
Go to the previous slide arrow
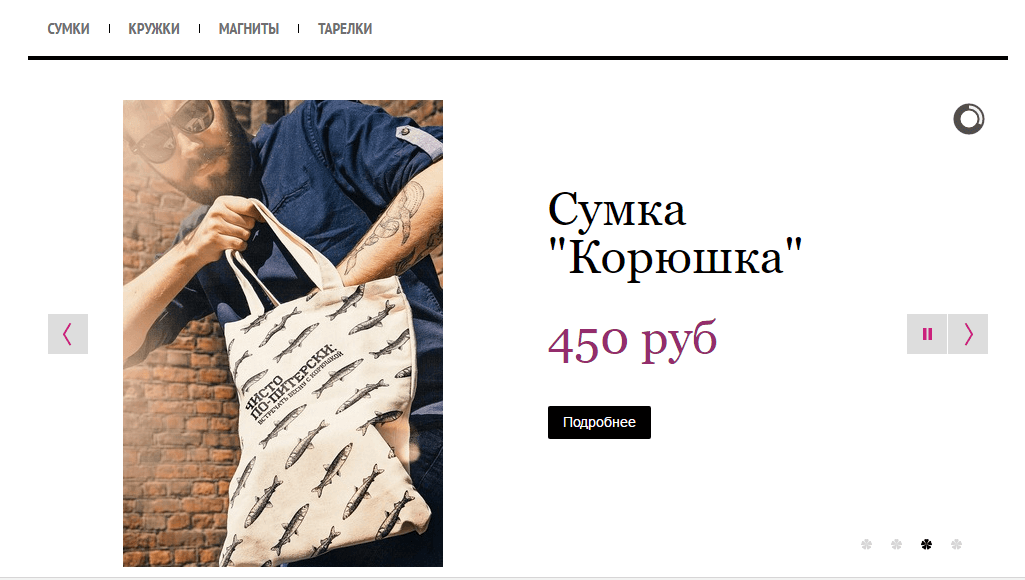tap(68, 334)
